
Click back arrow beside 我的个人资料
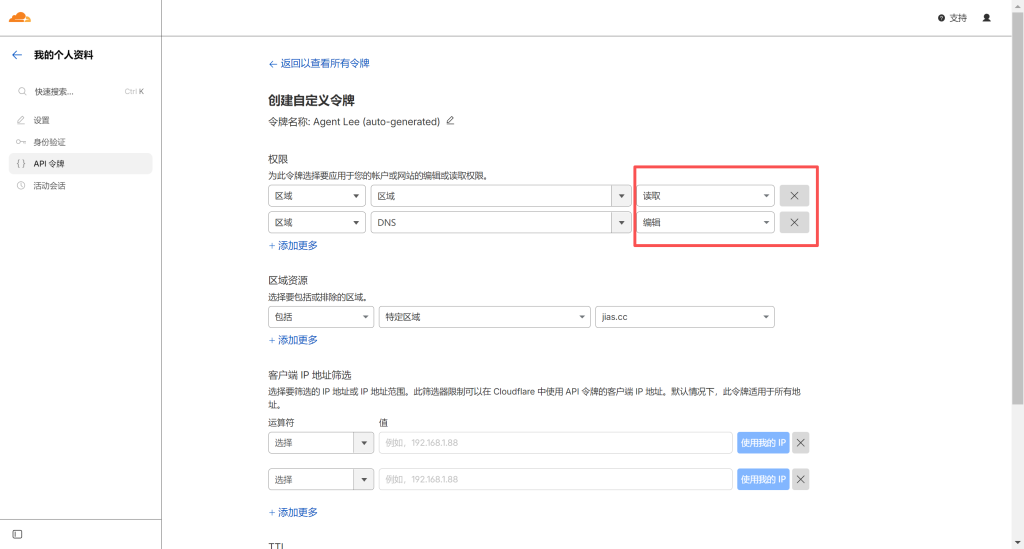point(17,55)
